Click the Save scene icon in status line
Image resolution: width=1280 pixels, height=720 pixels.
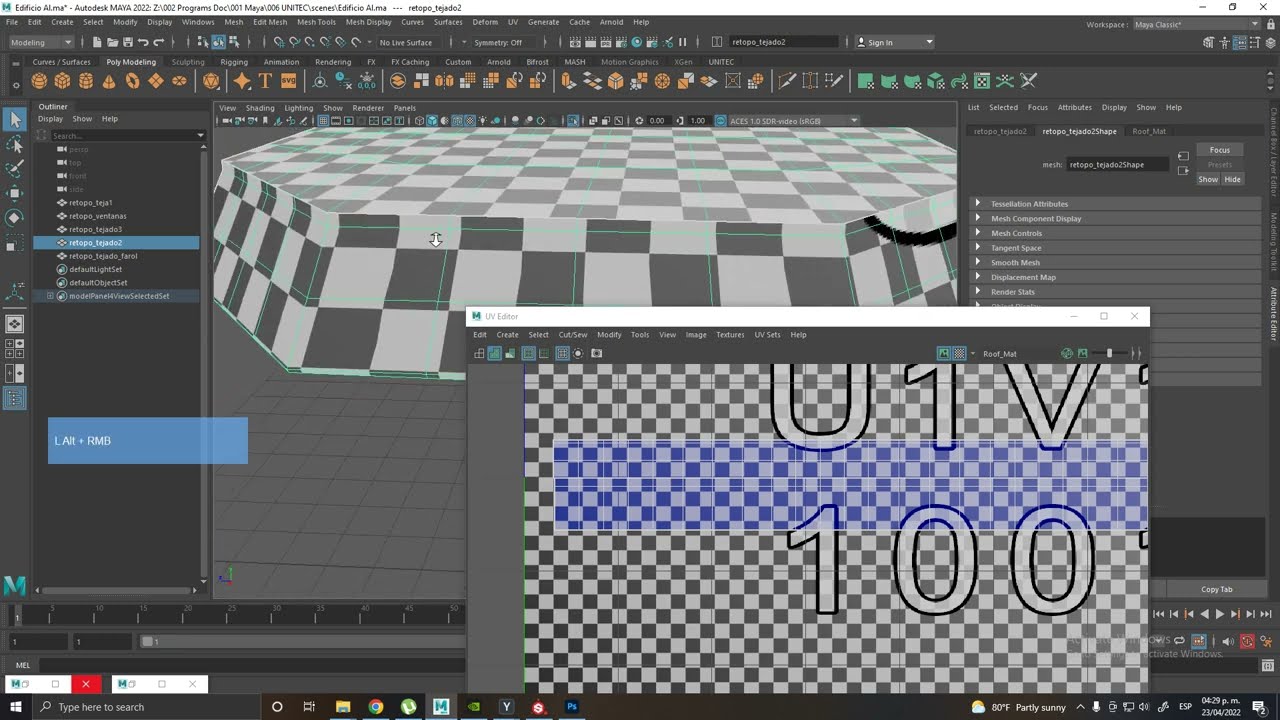coord(127,42)
